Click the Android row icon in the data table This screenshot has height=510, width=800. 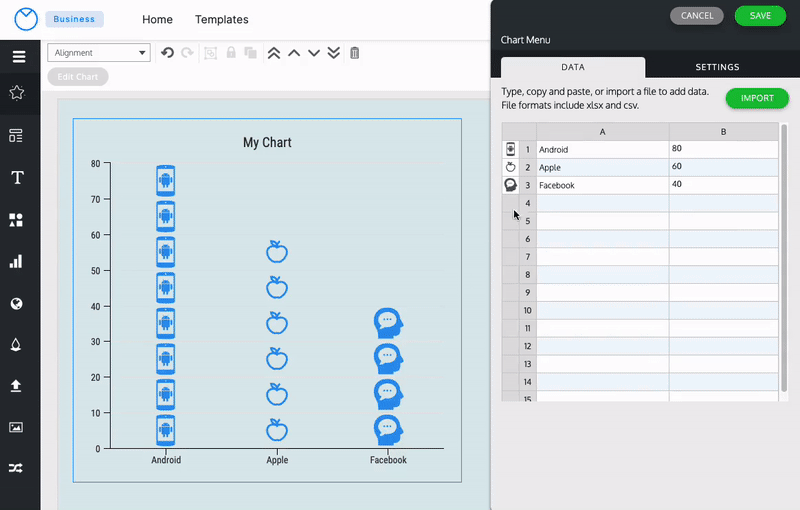[510, 149]
